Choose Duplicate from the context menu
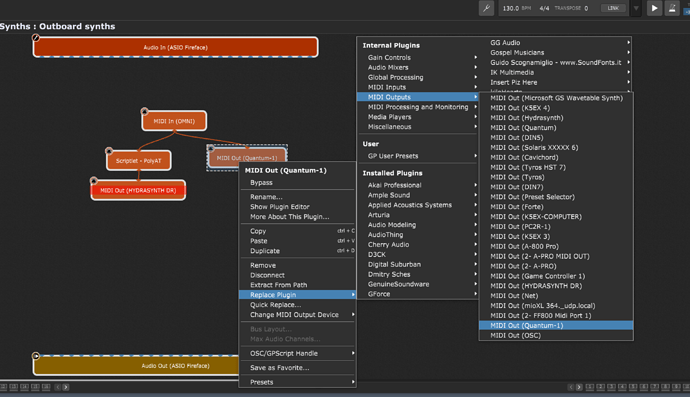Viewport: 690px width, 397px height. (297, 251)
